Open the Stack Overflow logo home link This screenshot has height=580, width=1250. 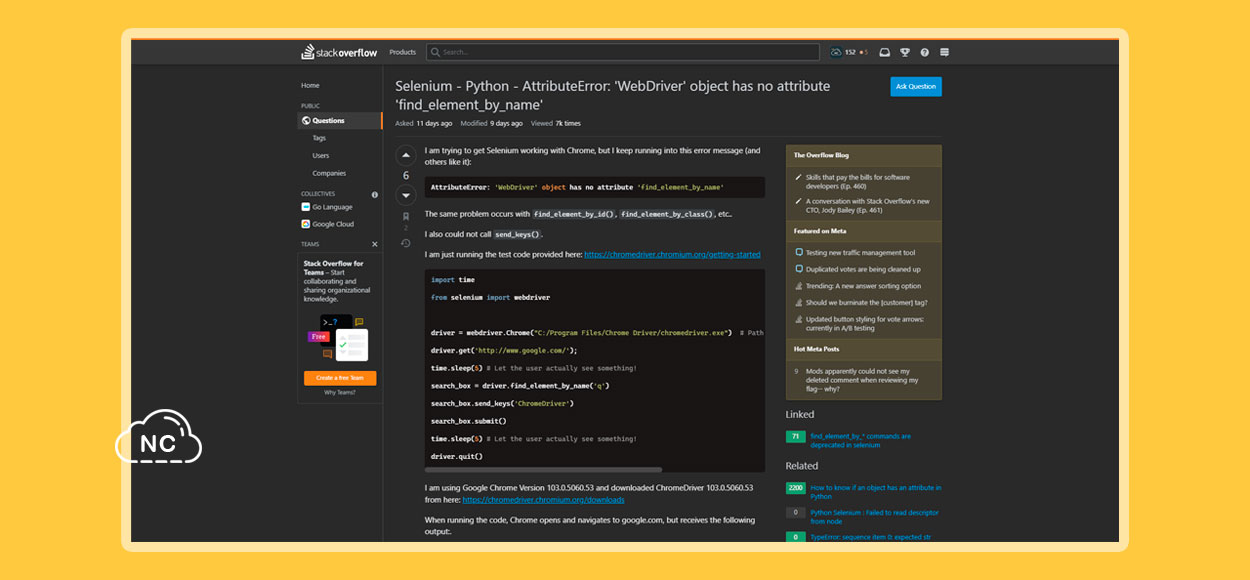(339, 52)
